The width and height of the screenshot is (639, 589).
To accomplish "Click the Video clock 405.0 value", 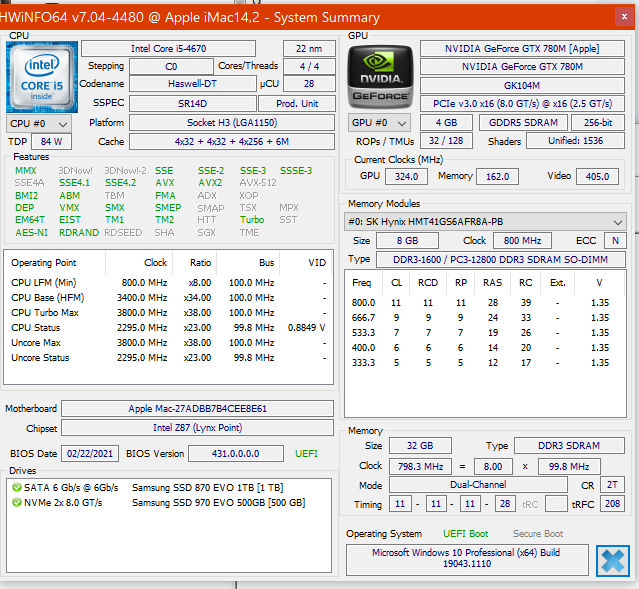I will point(597,176).
